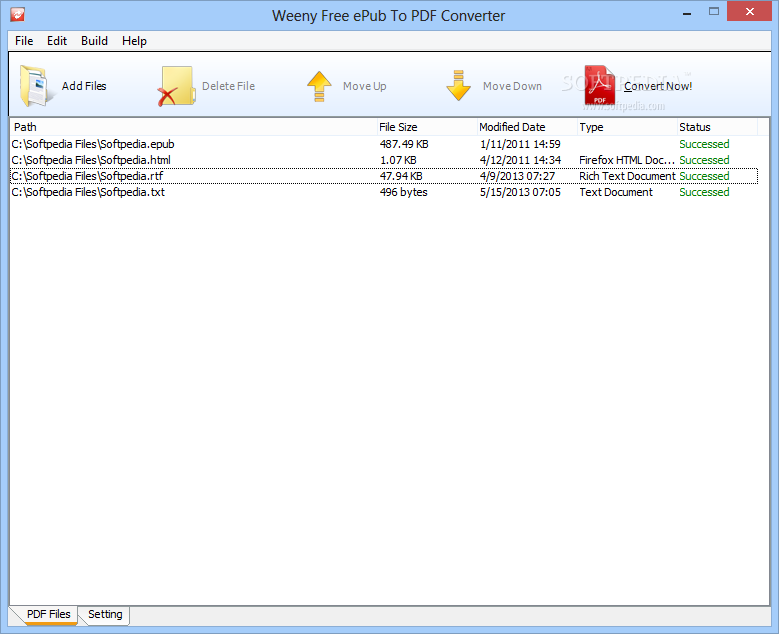
Task: Click date 1/11/2011 14:59
Action: tap(520, 144)
